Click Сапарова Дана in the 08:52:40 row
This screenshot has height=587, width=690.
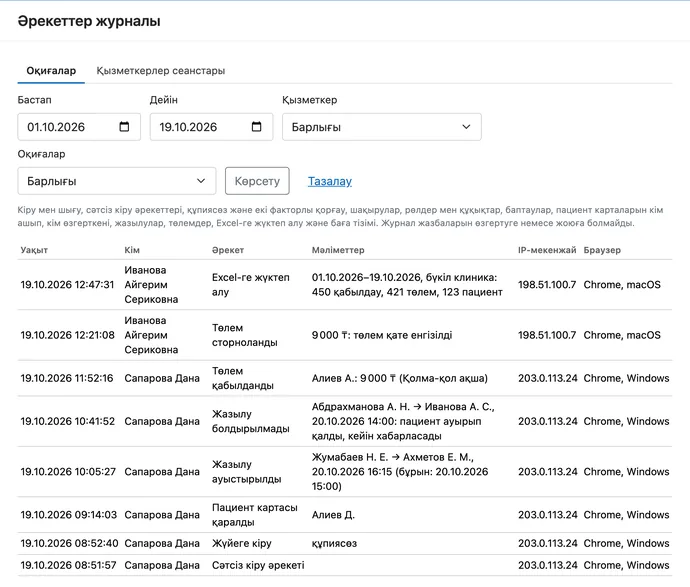161,543
